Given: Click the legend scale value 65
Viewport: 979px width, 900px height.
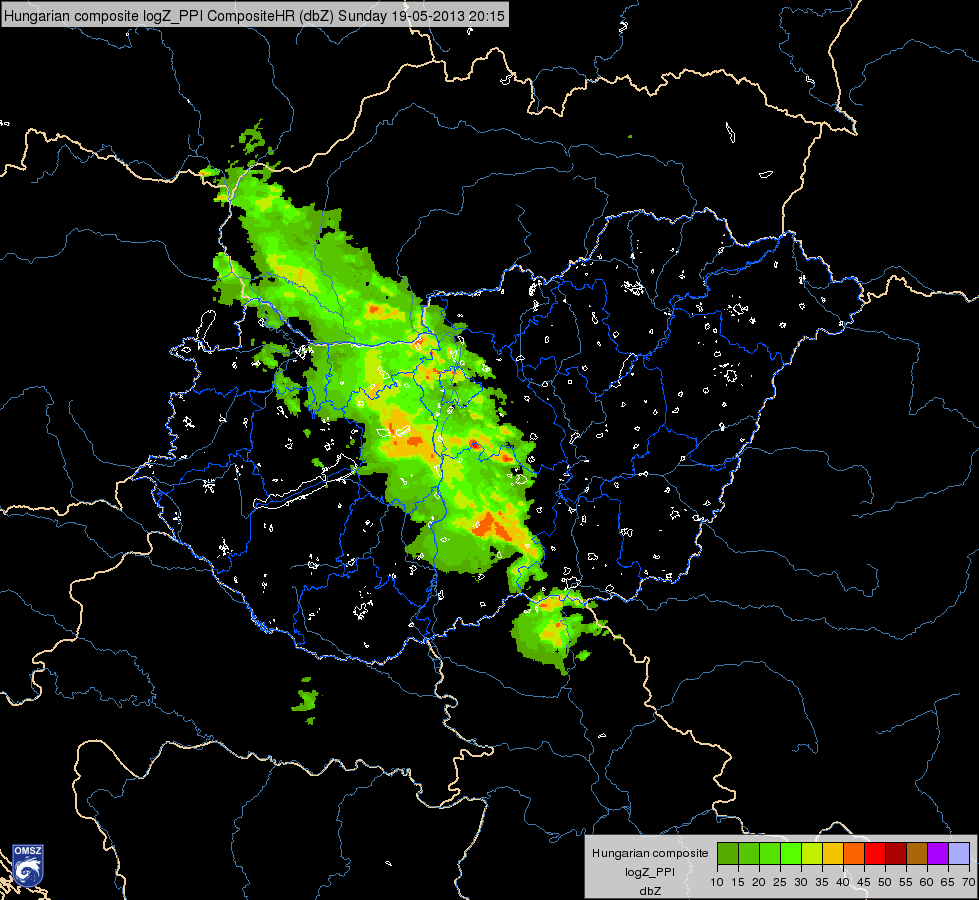Looking at the screenshot, I should 948,882.
